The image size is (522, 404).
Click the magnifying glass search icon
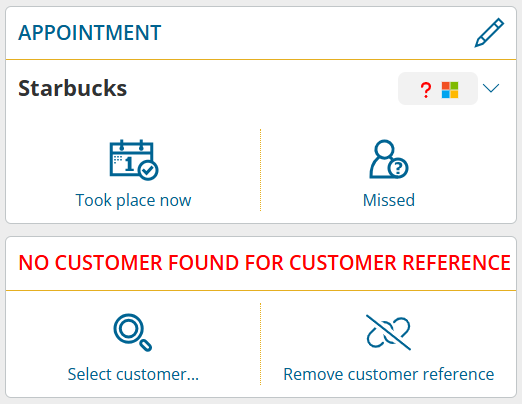pyautogui.click(x=133, y=332)
